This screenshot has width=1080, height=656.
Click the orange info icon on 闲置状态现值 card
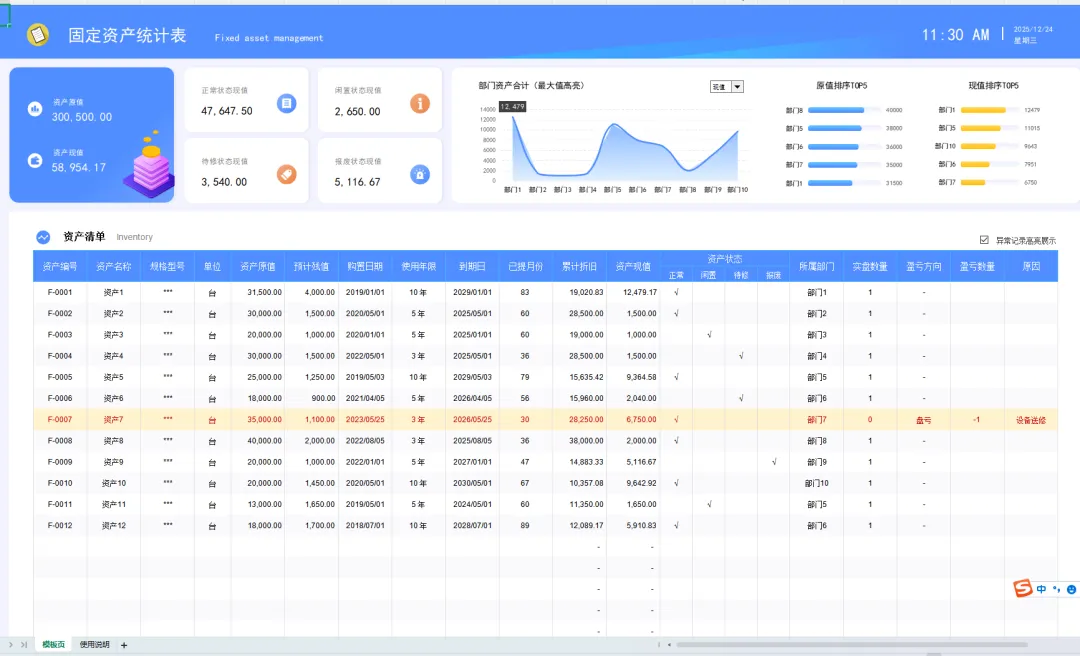(x=420, y=103)
